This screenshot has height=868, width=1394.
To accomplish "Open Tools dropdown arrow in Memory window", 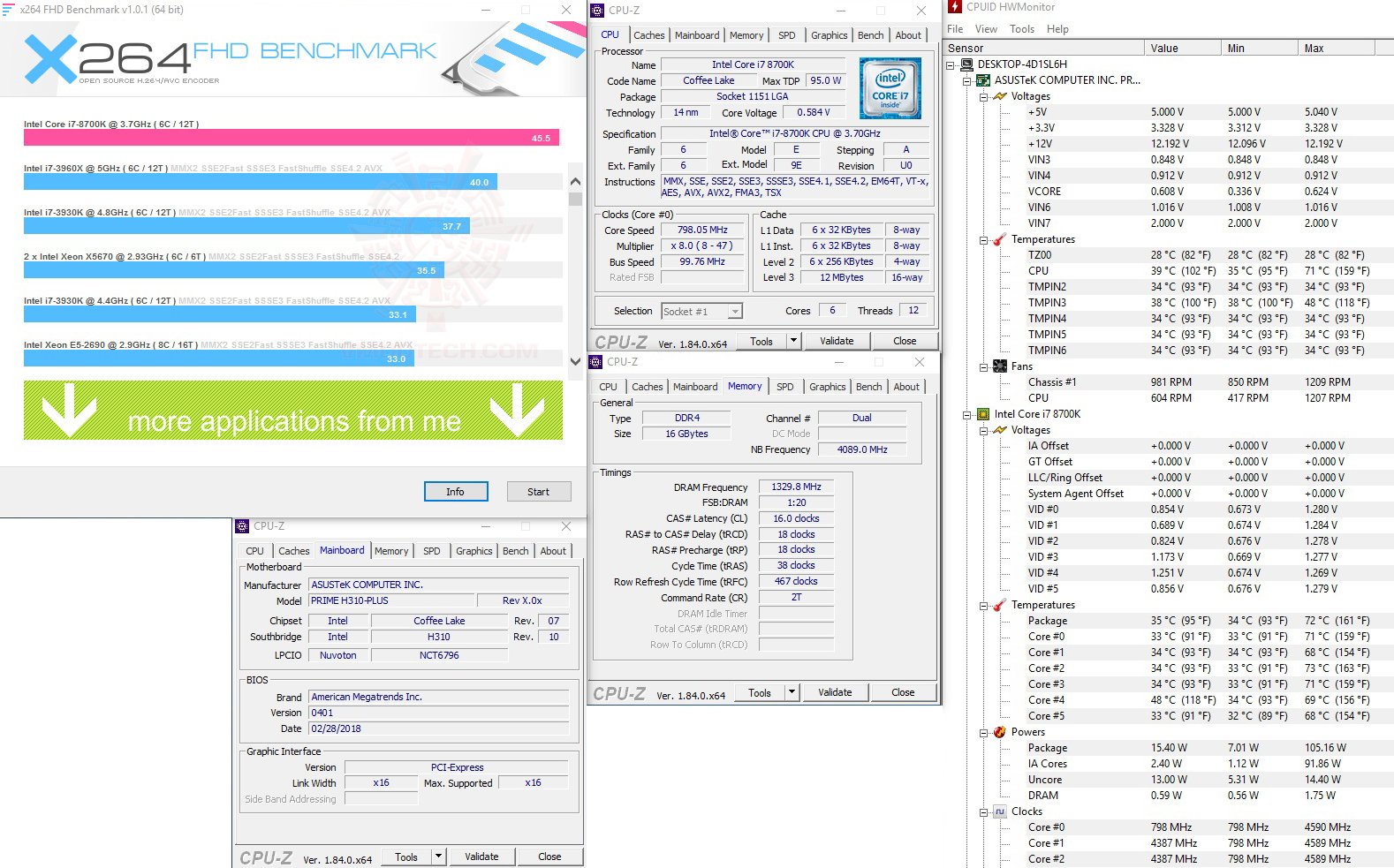I will tap(792, 692).
